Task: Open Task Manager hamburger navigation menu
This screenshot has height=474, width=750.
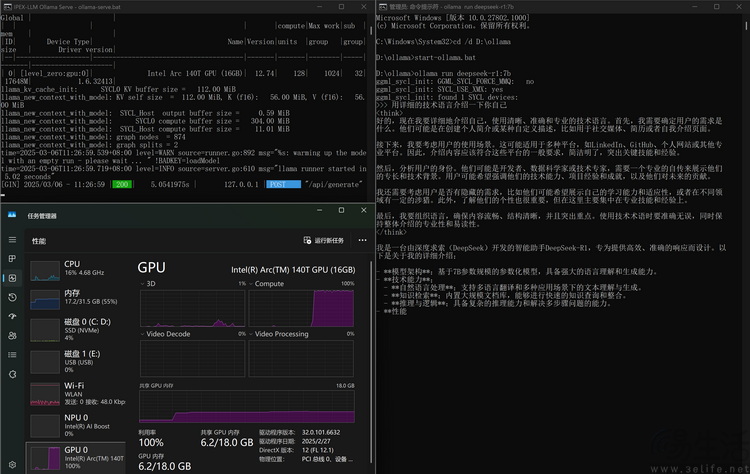Action: pyautogui.click(x=12, y=240)
